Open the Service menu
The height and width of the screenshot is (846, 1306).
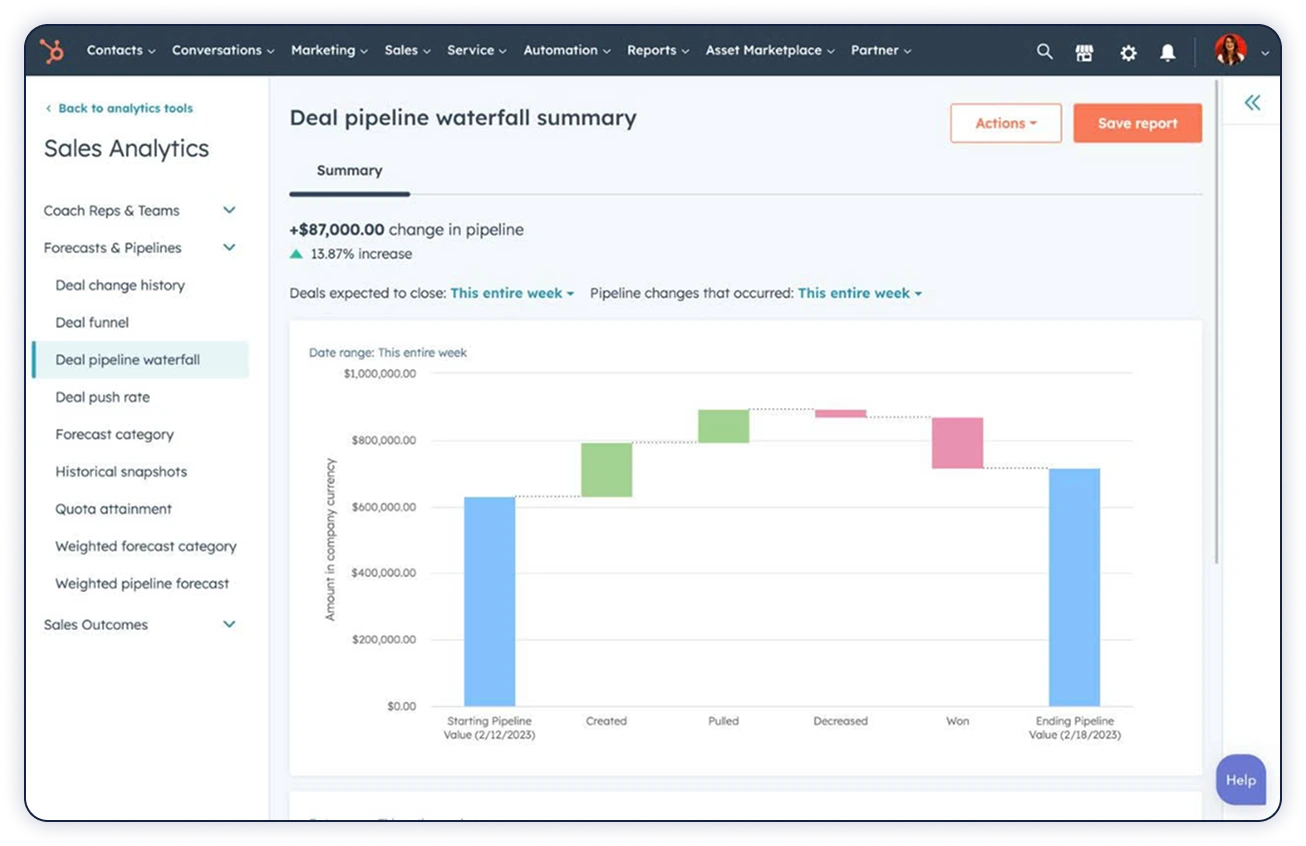[x=477, y=50]
